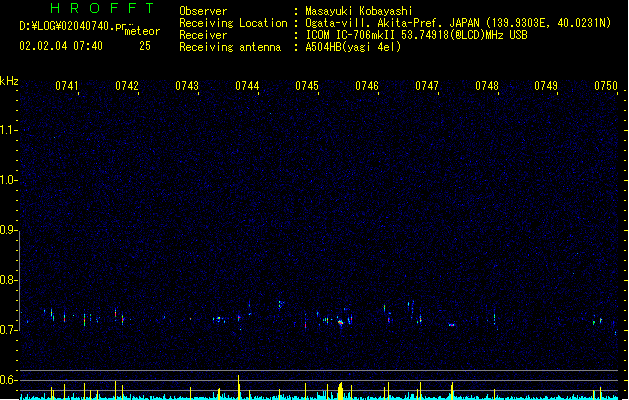Click the 0747 time marker

(x=427, y=86)
